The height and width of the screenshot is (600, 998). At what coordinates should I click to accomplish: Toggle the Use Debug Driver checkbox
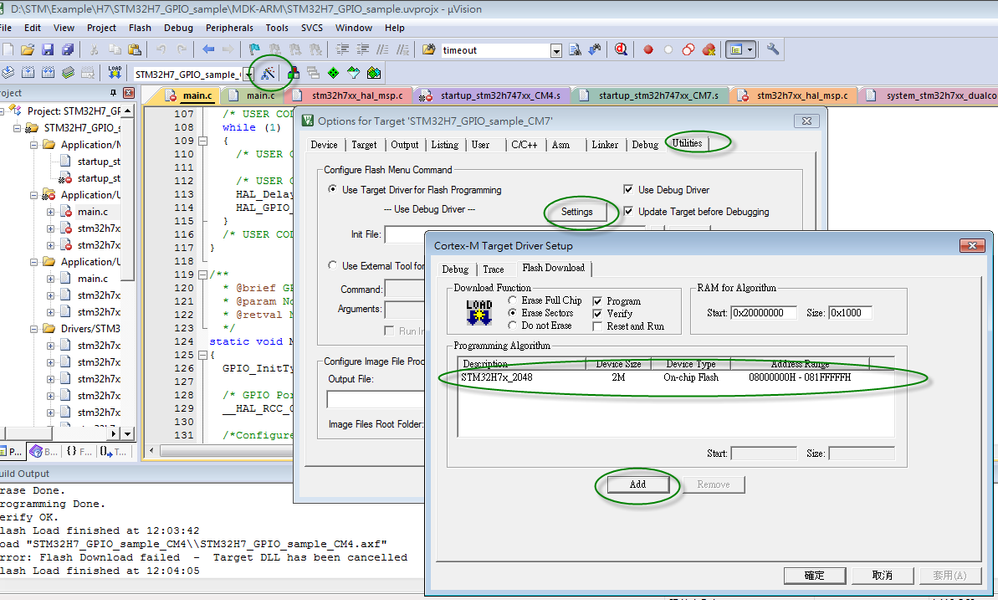point(629,190)
